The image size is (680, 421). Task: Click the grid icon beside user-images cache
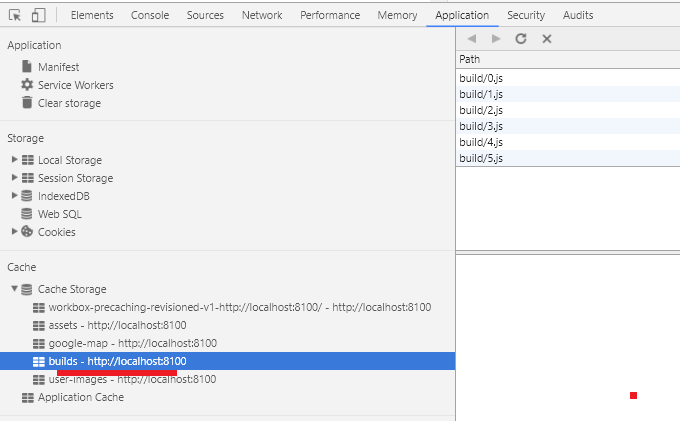[x=39, y=380]
